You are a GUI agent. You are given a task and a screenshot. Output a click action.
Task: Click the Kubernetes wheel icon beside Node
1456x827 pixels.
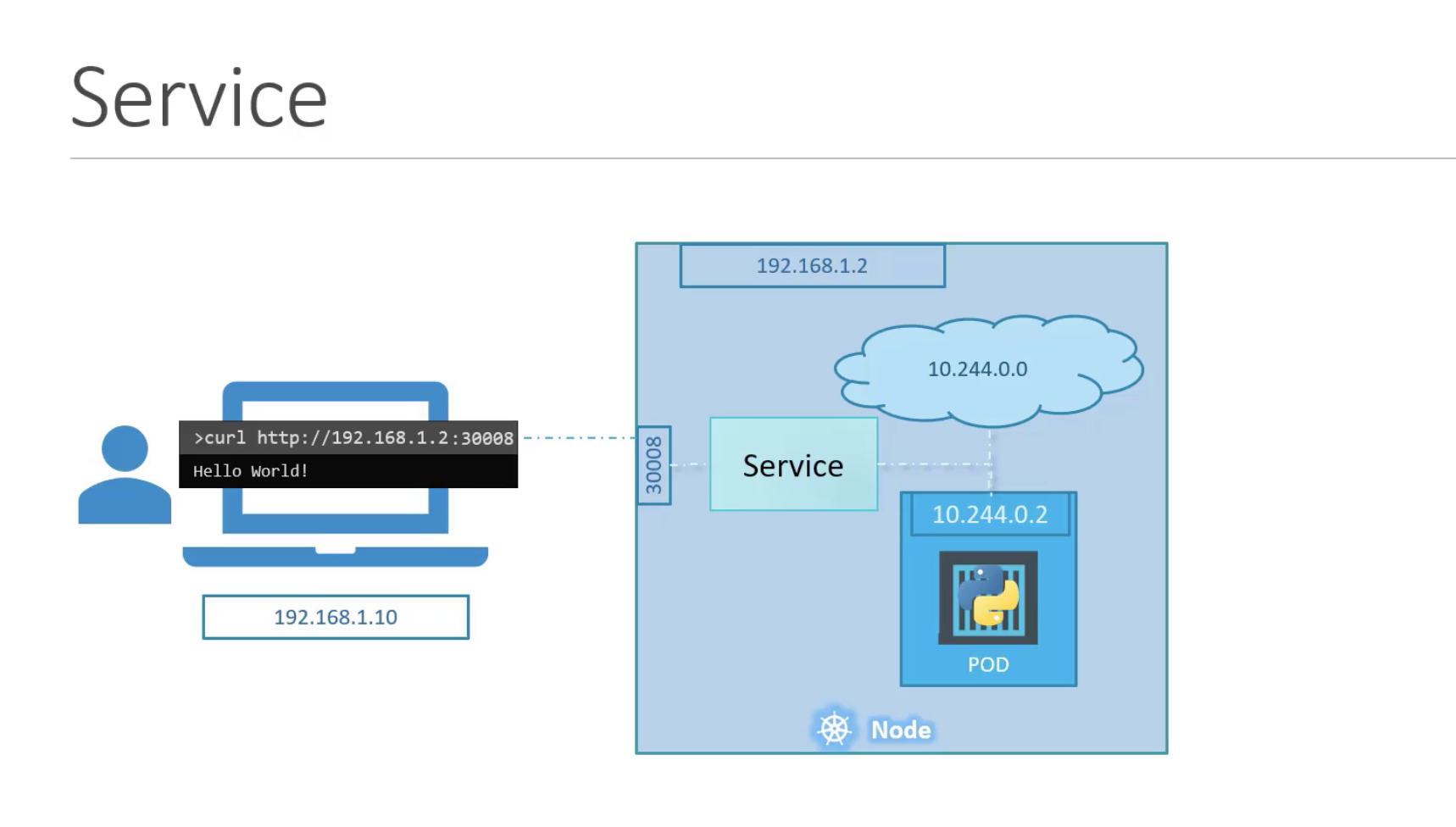click(x=834, y=729)
